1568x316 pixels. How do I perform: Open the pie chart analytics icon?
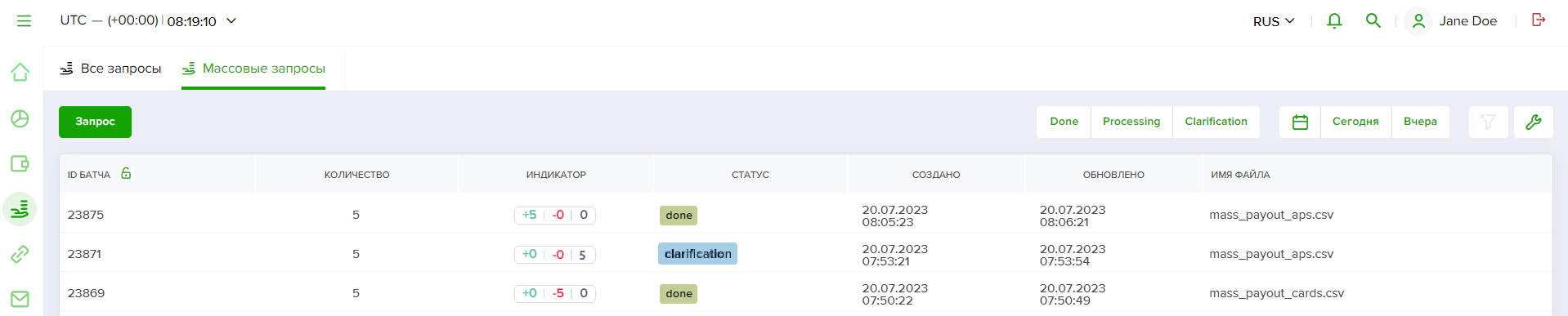pyautogui.click(x=20, y=118)
